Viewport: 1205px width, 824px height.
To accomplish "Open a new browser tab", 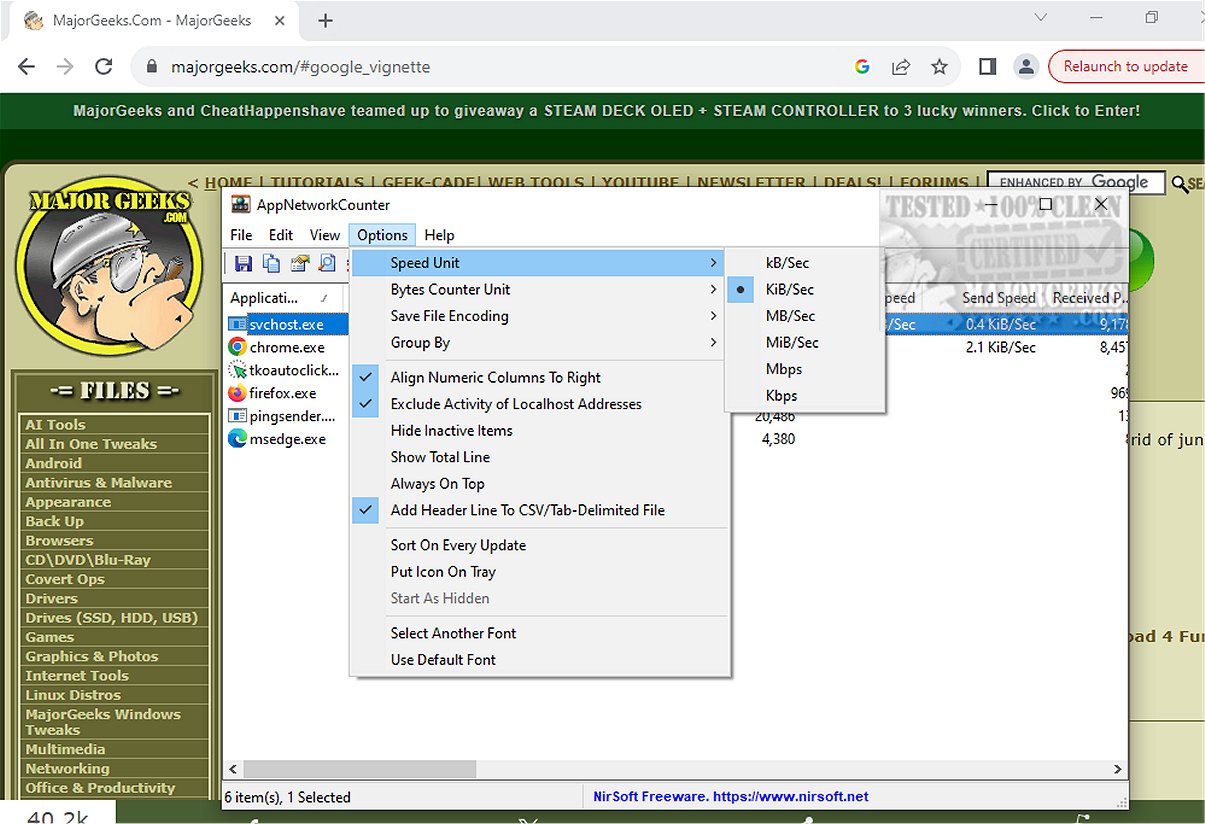I will coord(325,20).
